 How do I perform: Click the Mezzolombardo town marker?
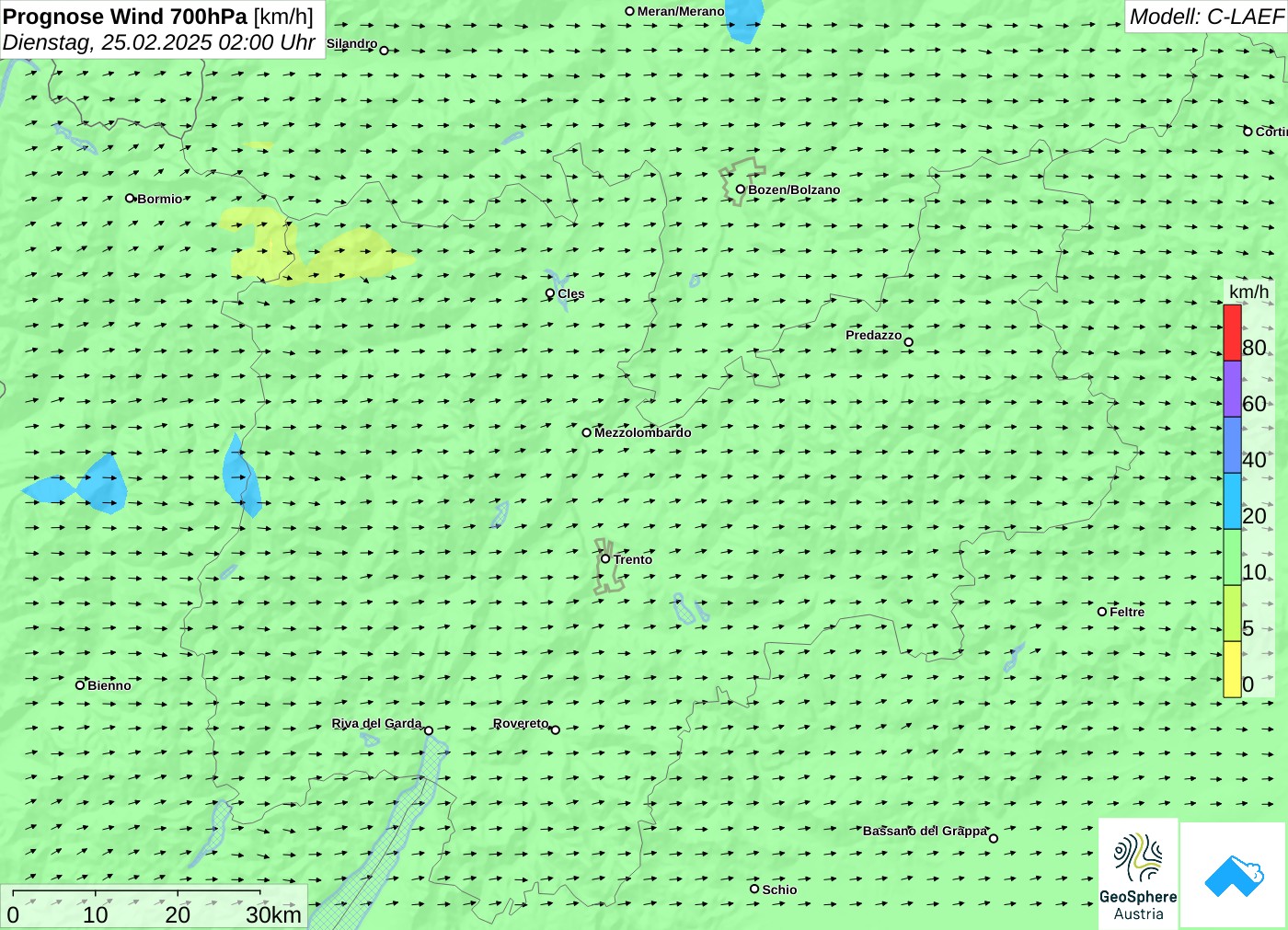coord(587,432)
